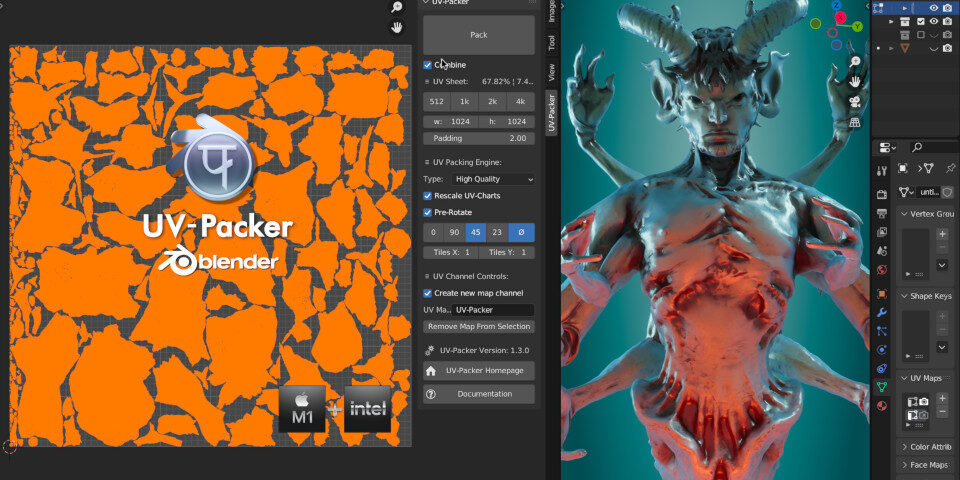Click the Tiles Y value field
Image resolution: width=960 pixels, height=480 pixels.
point(507,253)
